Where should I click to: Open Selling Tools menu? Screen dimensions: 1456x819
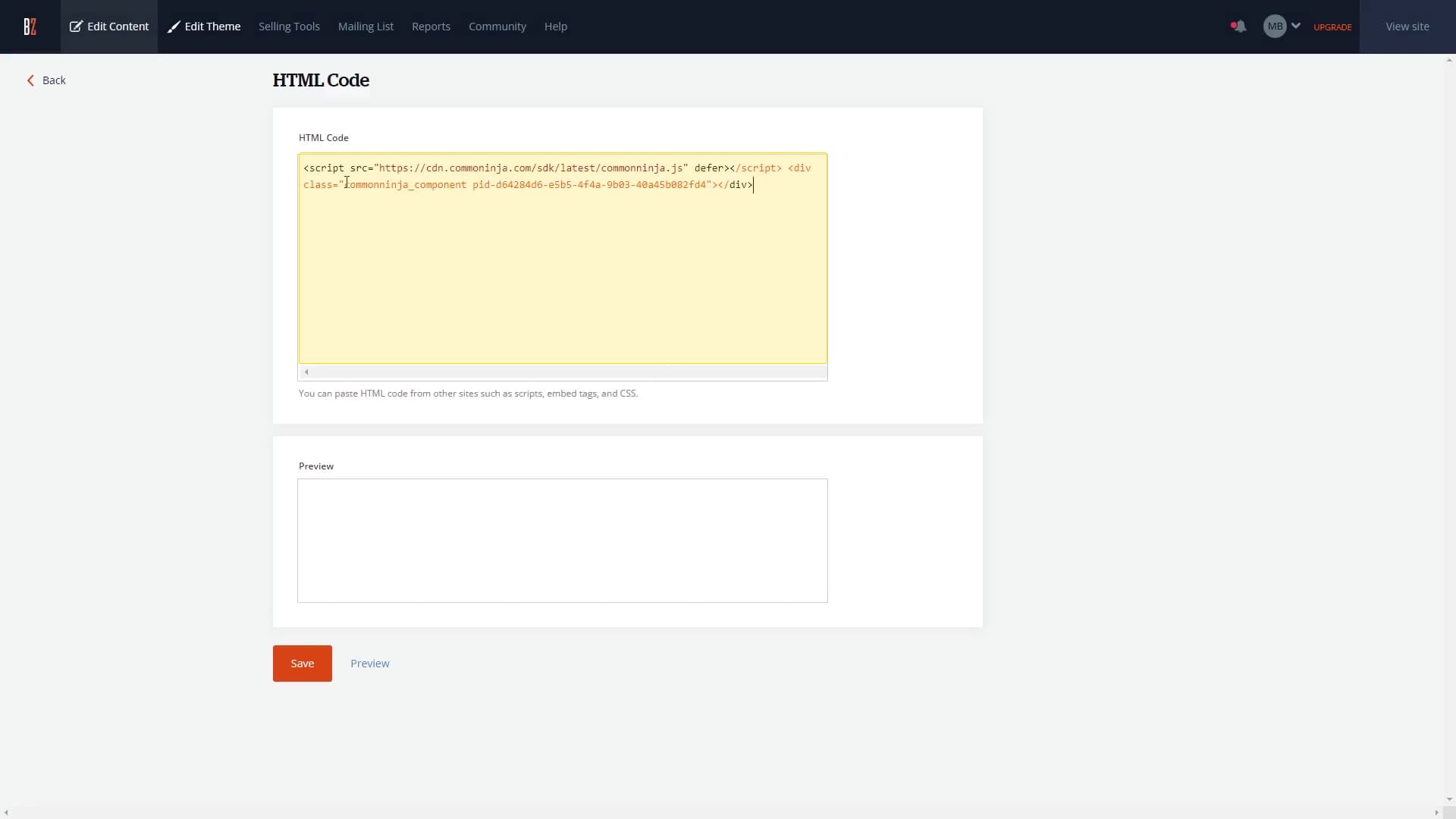289,27
